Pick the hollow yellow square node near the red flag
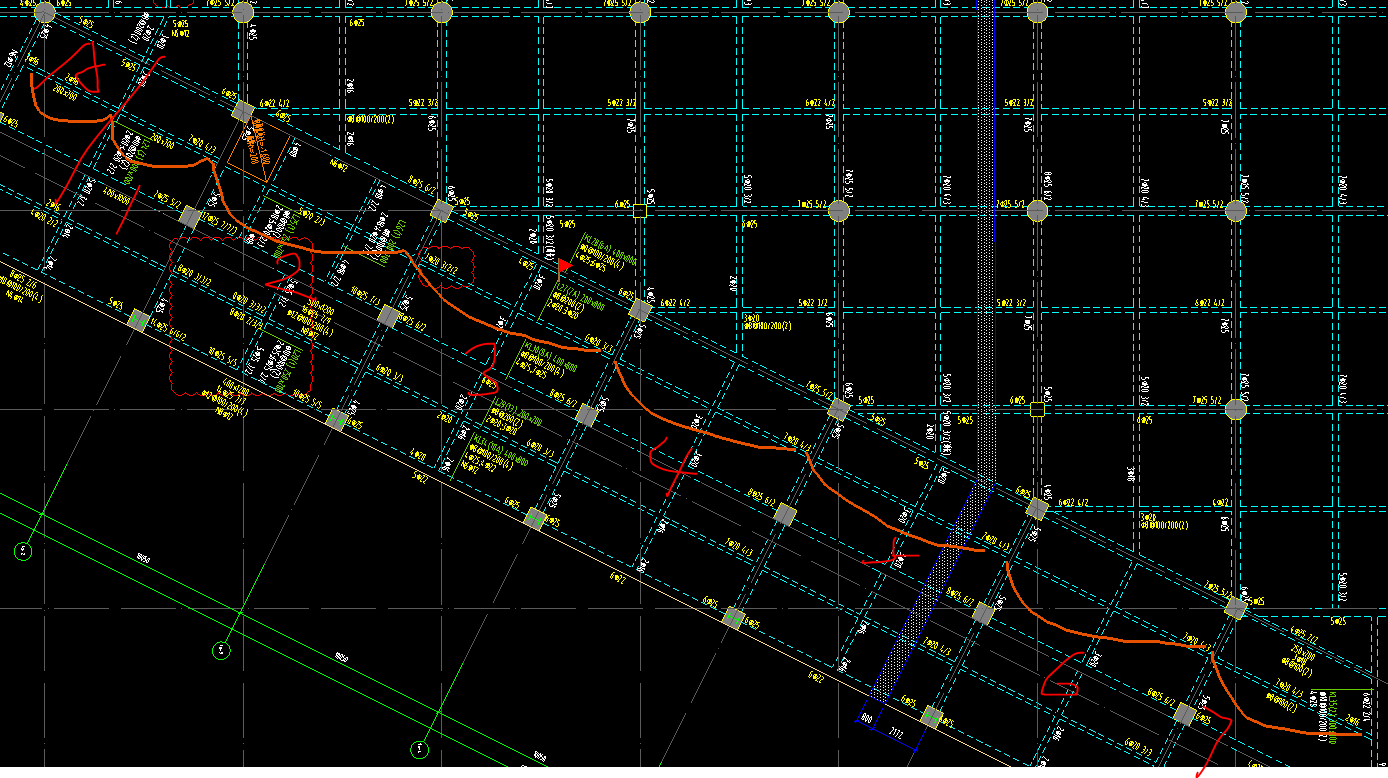This screenshot has width=1388, height=778. 640,210
